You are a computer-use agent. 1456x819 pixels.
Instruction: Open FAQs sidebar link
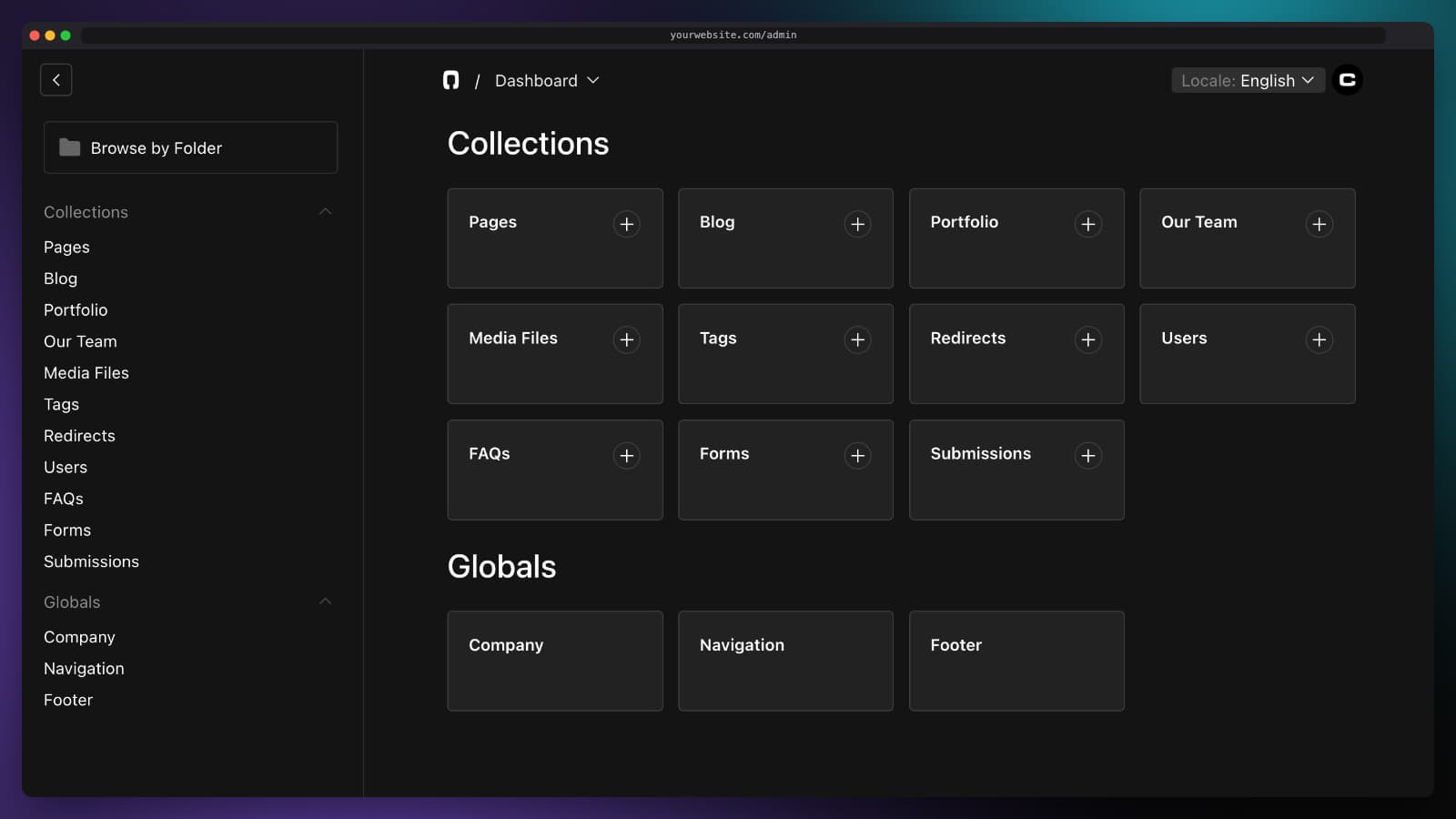[x=64, y=499]
